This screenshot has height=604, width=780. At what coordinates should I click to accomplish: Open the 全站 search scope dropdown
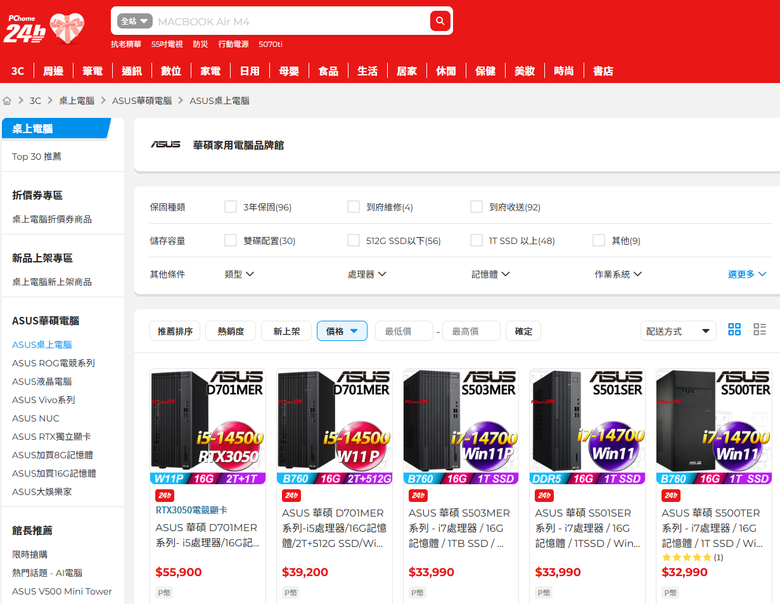pyautogui.click(x=134, y=21)
